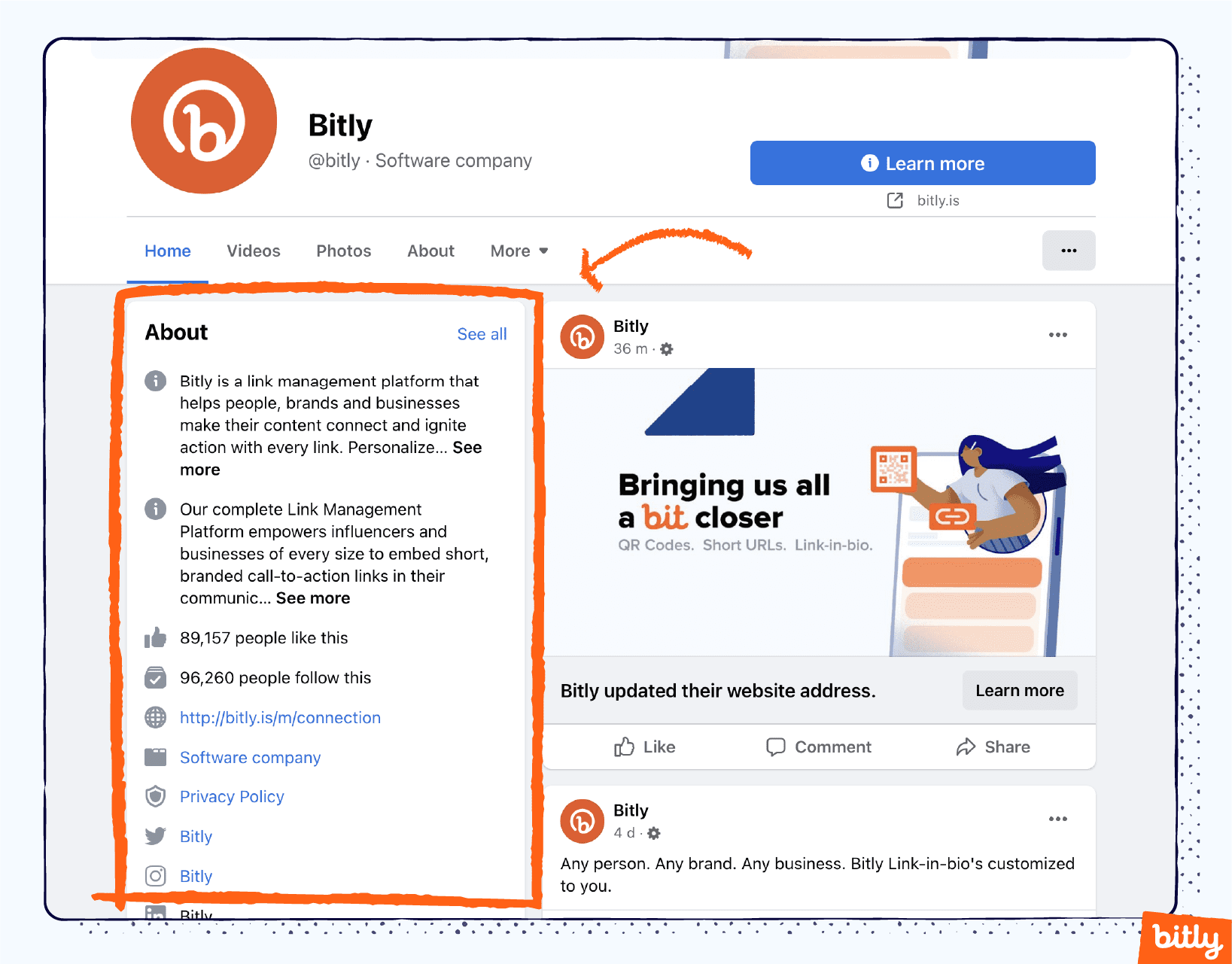This screenshot has width=1232, height=964.
Task: Click Bitly's Twitter bird icon
Action: coord(155,836)
